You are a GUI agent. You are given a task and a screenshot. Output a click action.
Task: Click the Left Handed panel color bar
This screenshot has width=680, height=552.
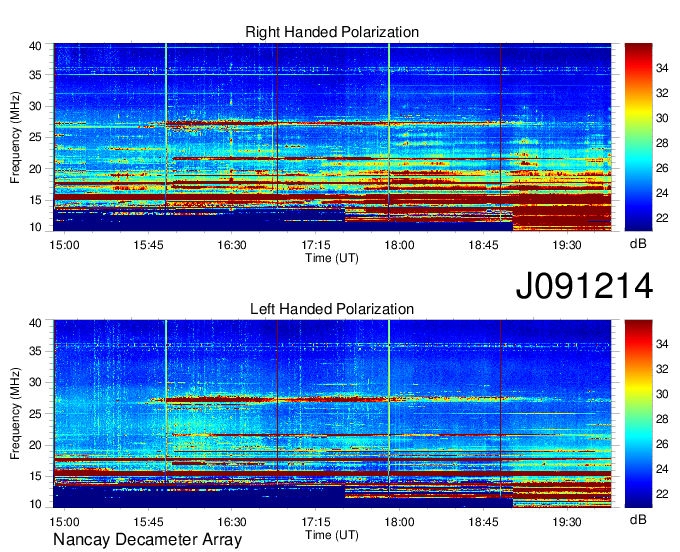[638, 414]
